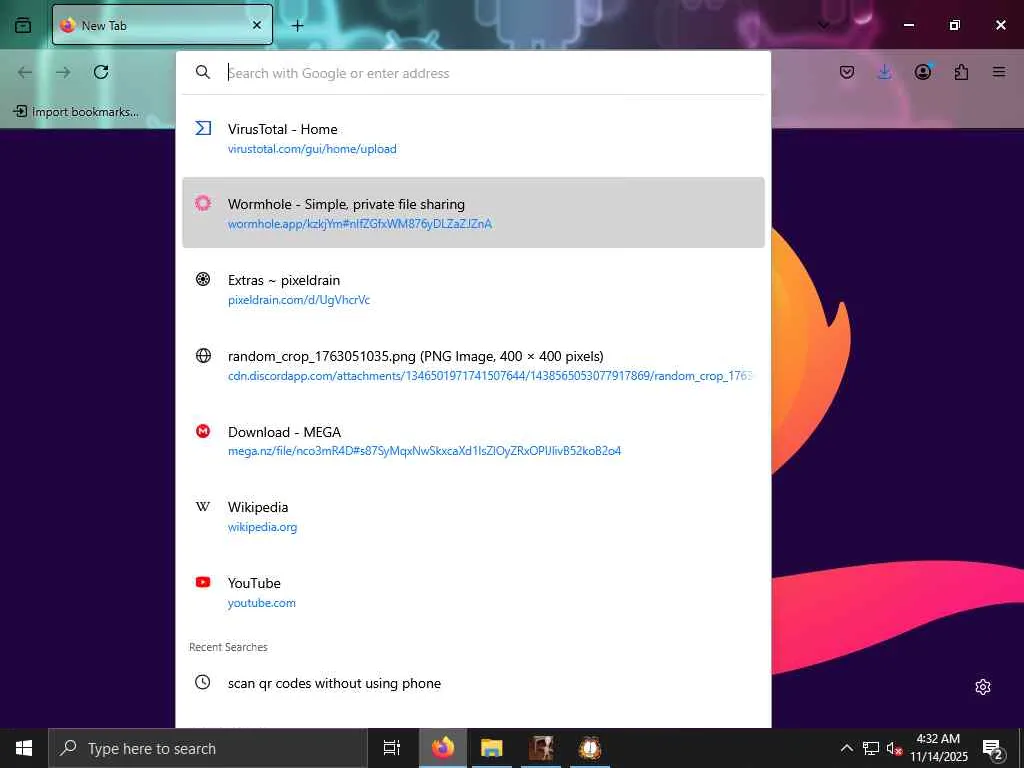Viewport: 1024px width, 768px height.
Task: Open Task View on the taskbar
Action: [391, 748]
